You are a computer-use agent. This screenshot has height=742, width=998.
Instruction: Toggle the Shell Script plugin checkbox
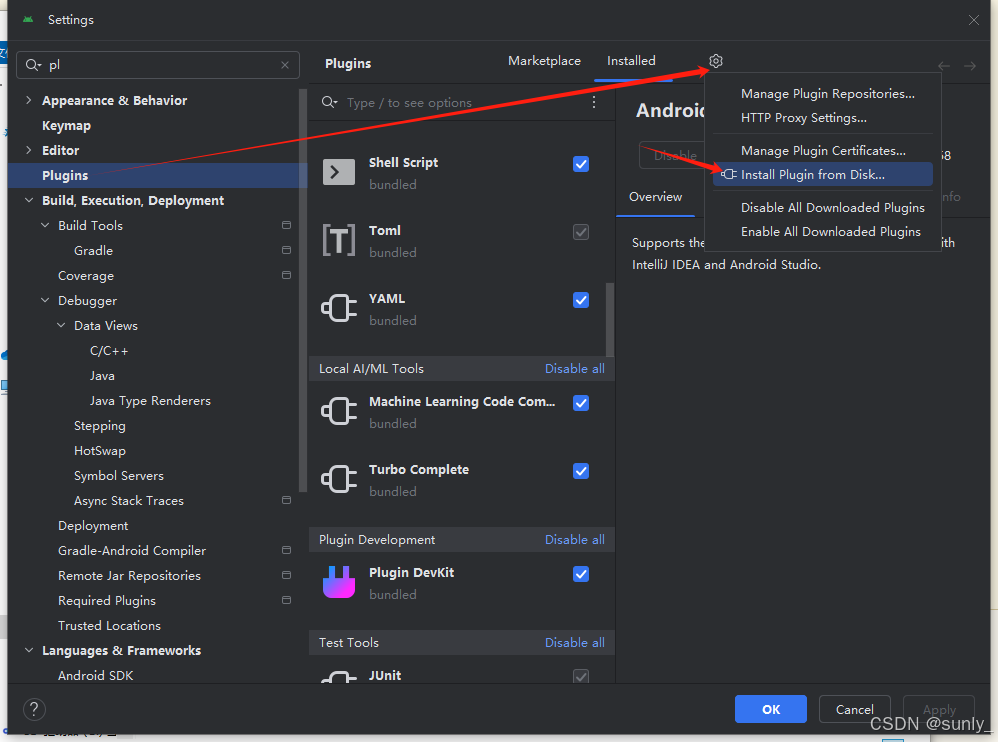(581, 164)
